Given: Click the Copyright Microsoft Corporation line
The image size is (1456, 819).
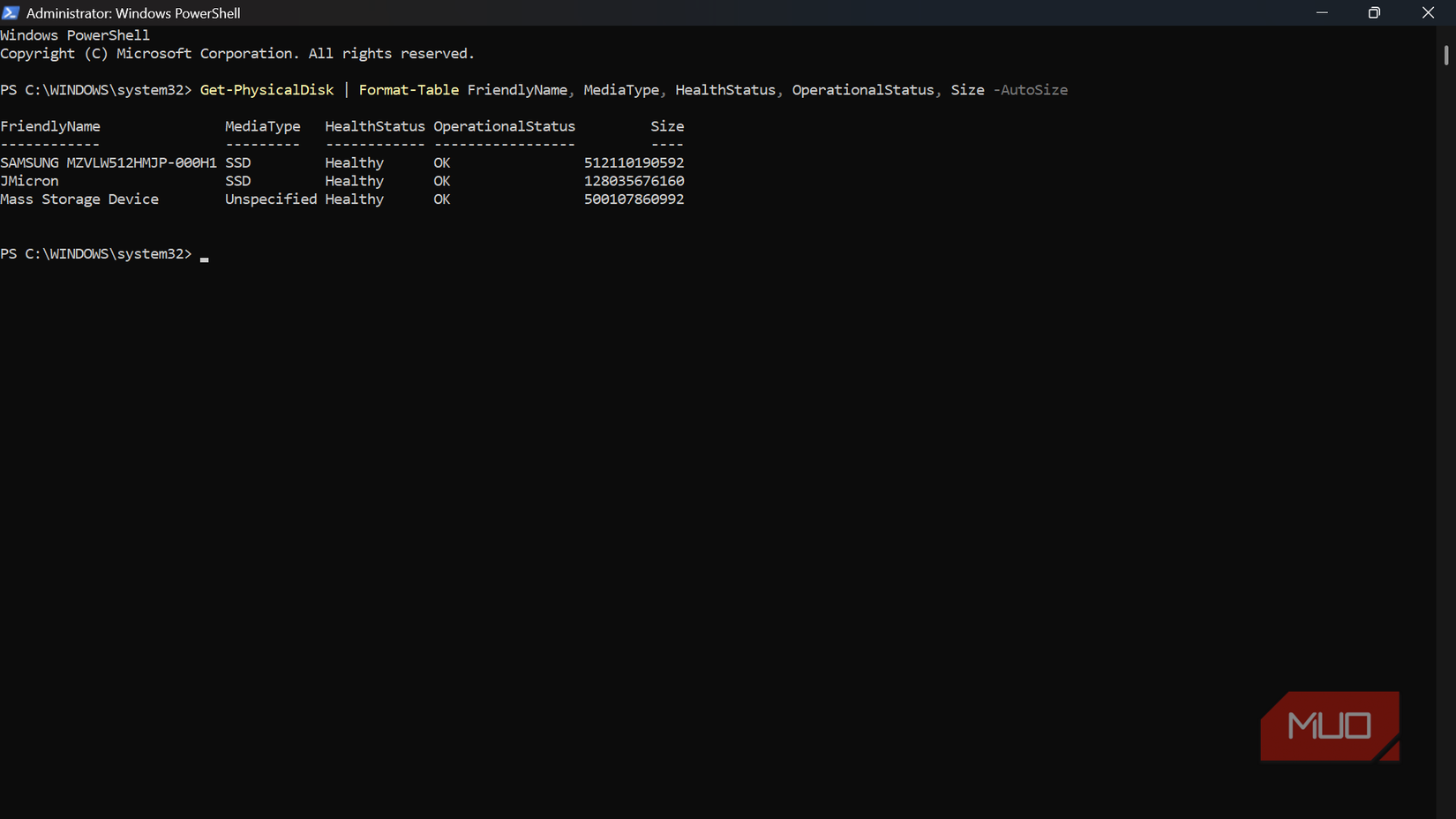Looking at the screenshot, I should pos(237,54).
